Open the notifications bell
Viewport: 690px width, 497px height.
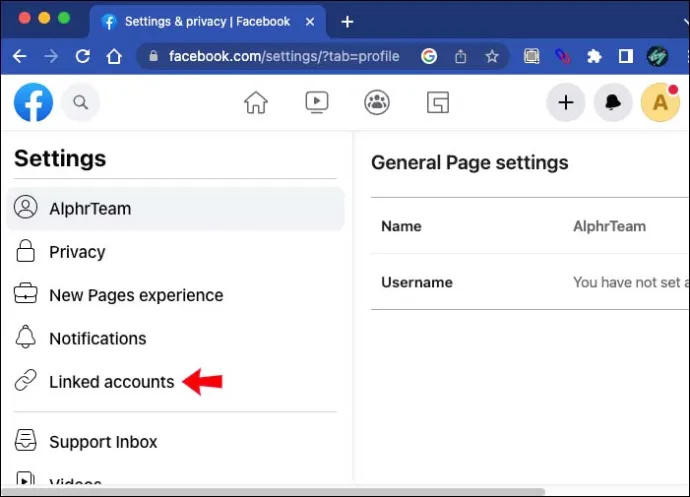tap(613, 102)
